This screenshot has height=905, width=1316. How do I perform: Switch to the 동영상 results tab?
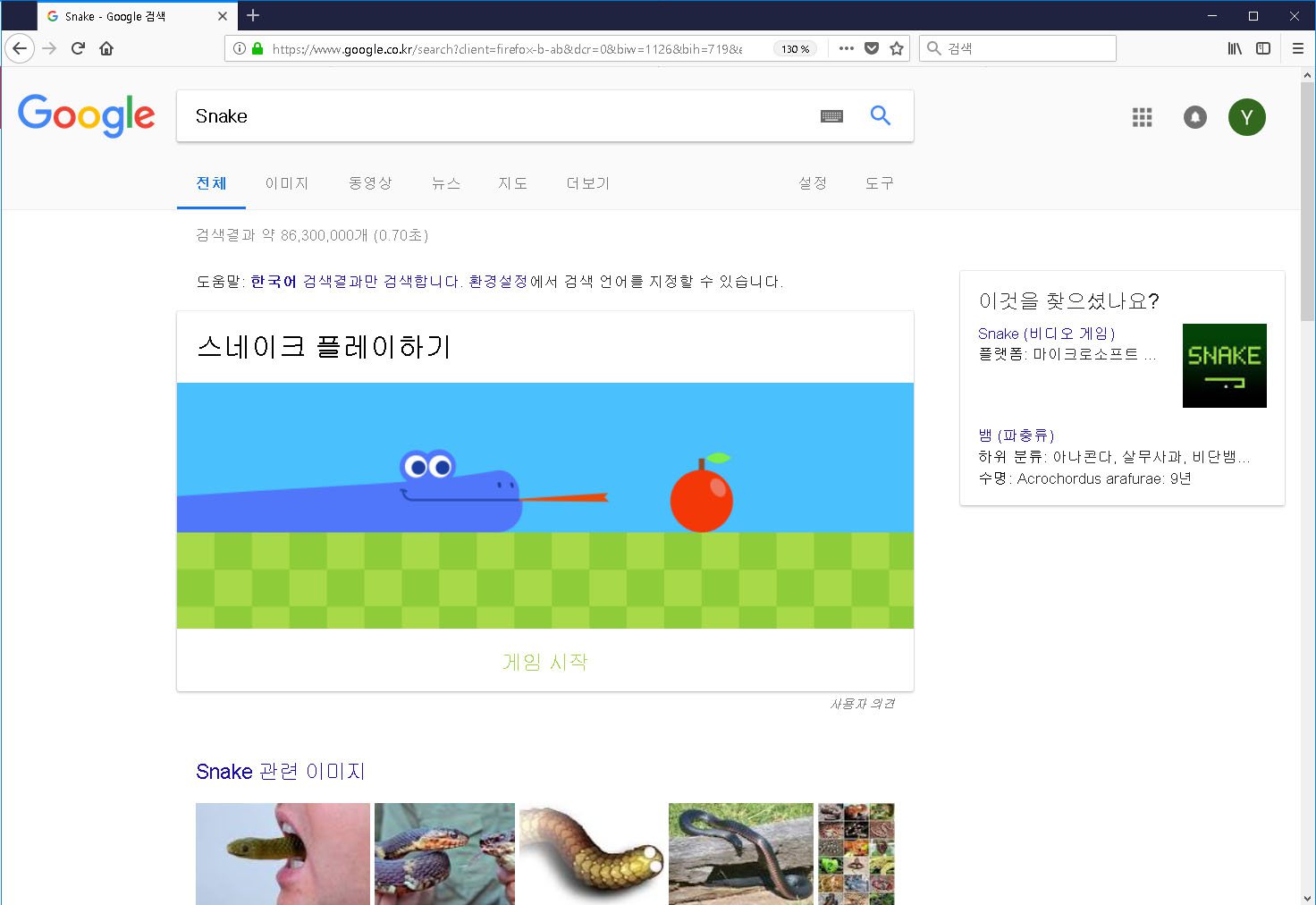pyautogui.click(x=370, y=183)
